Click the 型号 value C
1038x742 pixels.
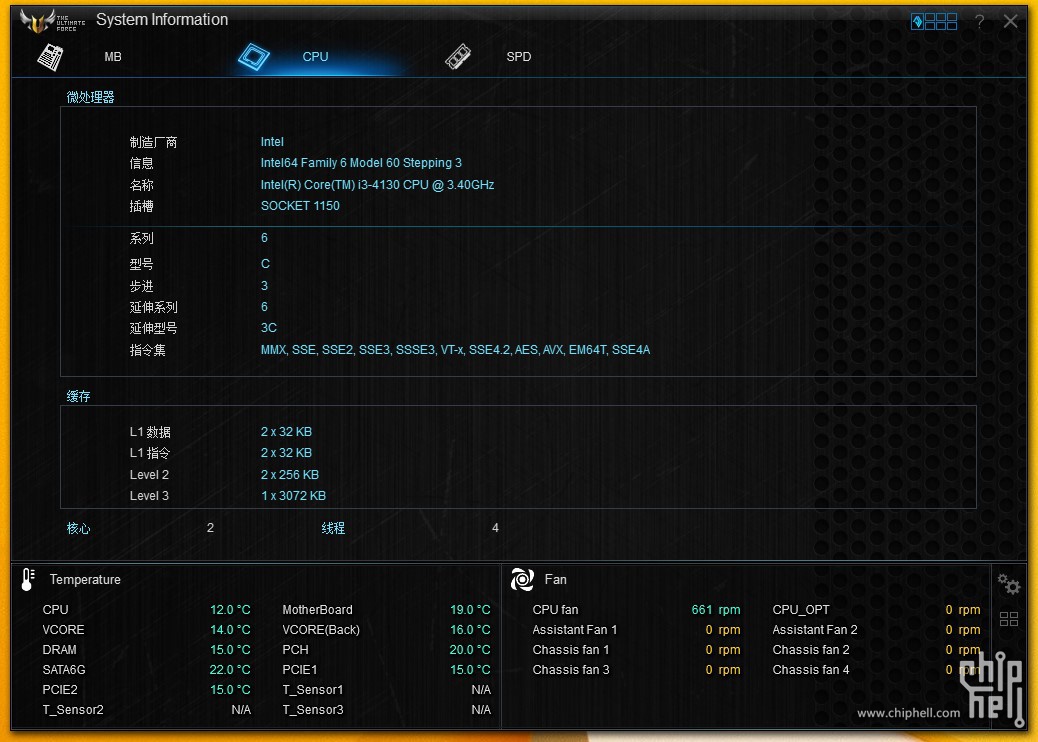pyautogui.click(x=265, y=264)
